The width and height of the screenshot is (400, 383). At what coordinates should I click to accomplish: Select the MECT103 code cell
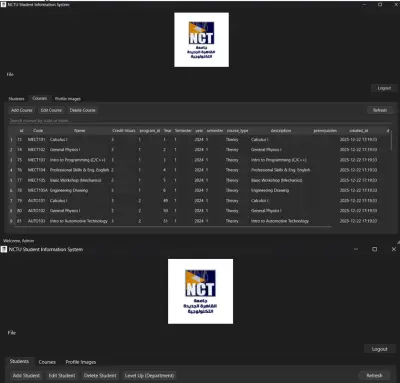pos(36,160)
